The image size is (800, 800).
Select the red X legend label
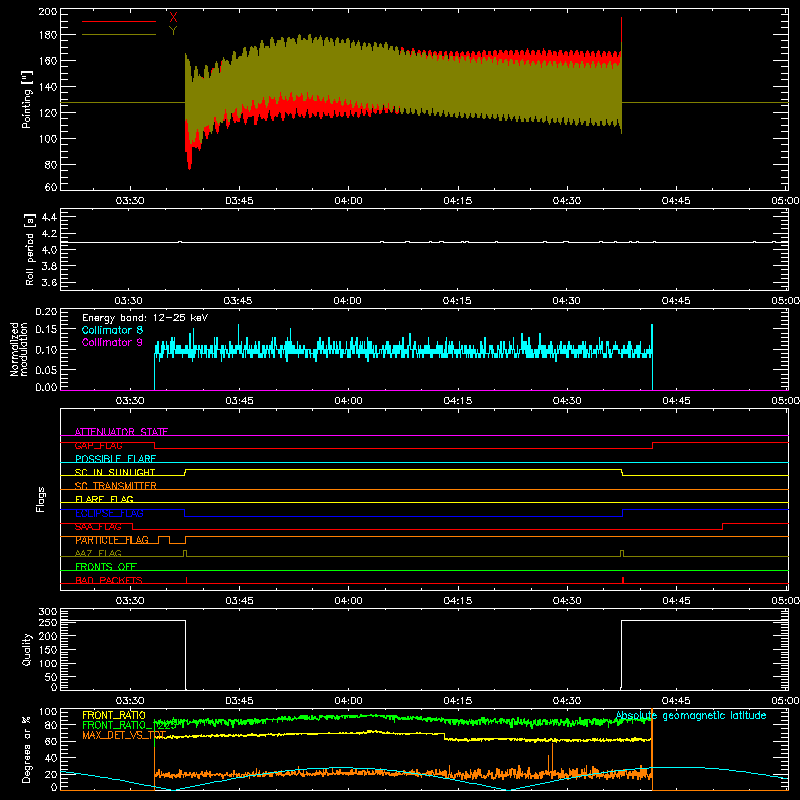click(x=173, y=17)
